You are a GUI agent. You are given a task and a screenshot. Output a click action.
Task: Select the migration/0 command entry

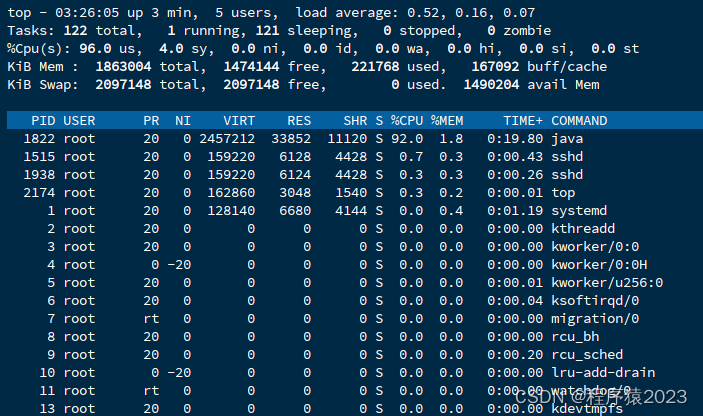pyautogui.click(x=595, y=319)
